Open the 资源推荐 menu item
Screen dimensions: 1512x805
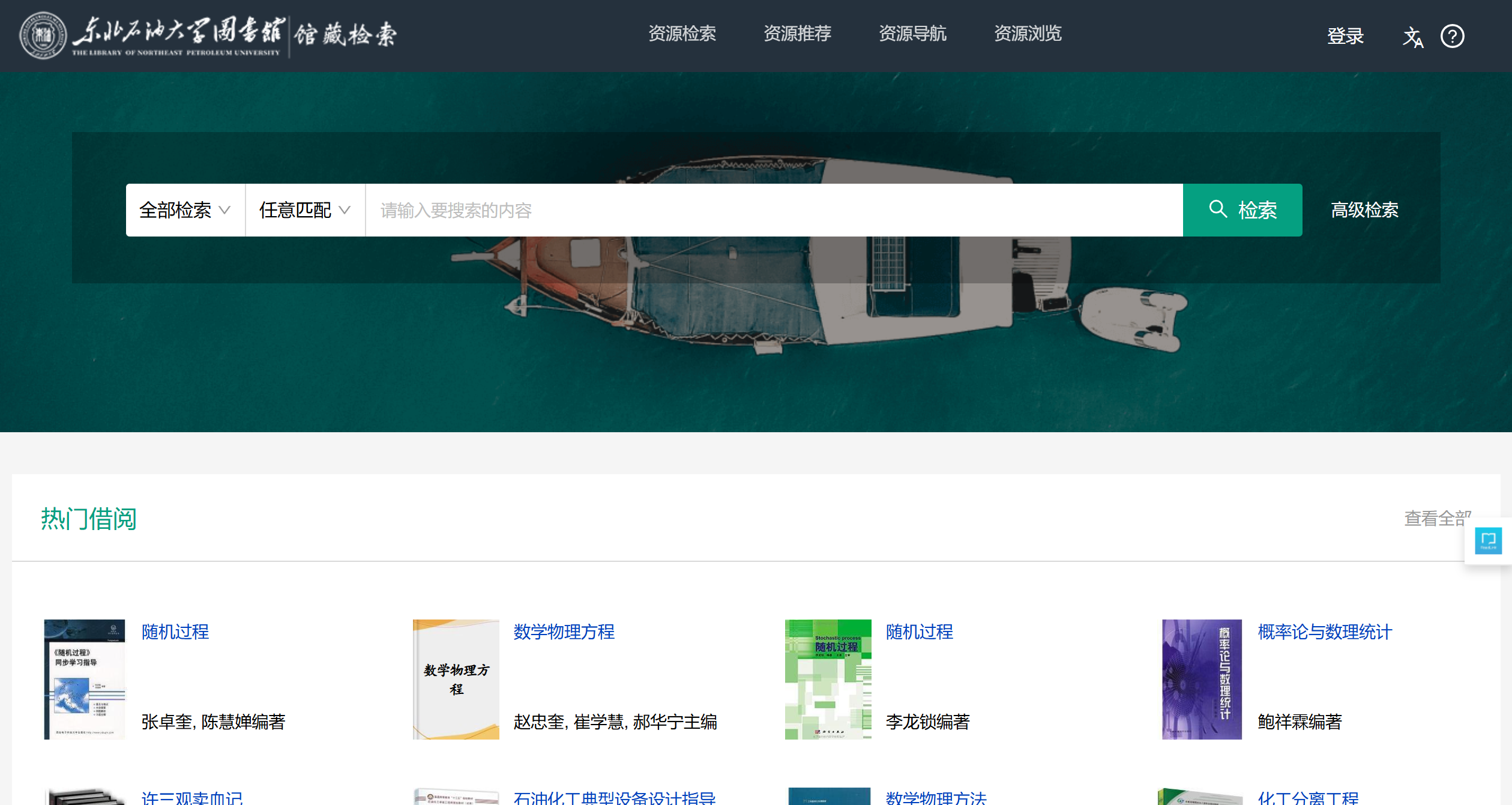coord(797,34)
